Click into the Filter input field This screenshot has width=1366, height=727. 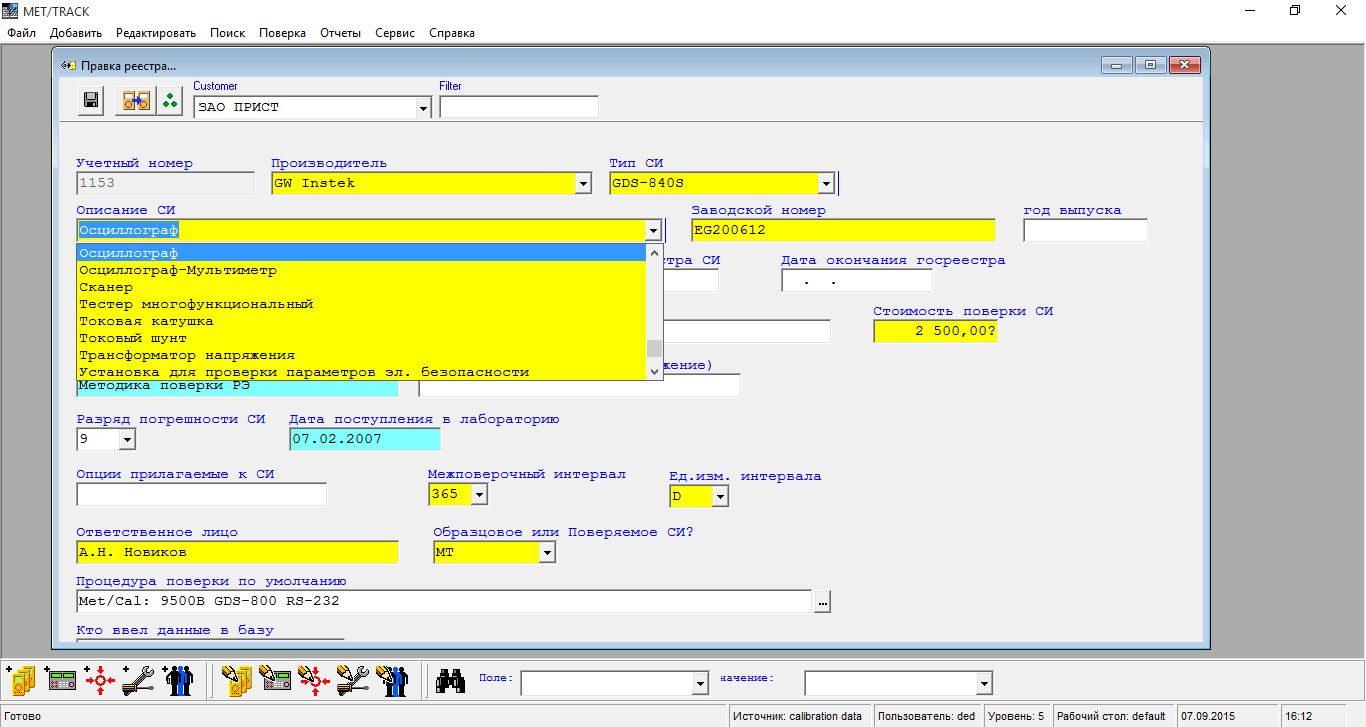coord(518,107)
